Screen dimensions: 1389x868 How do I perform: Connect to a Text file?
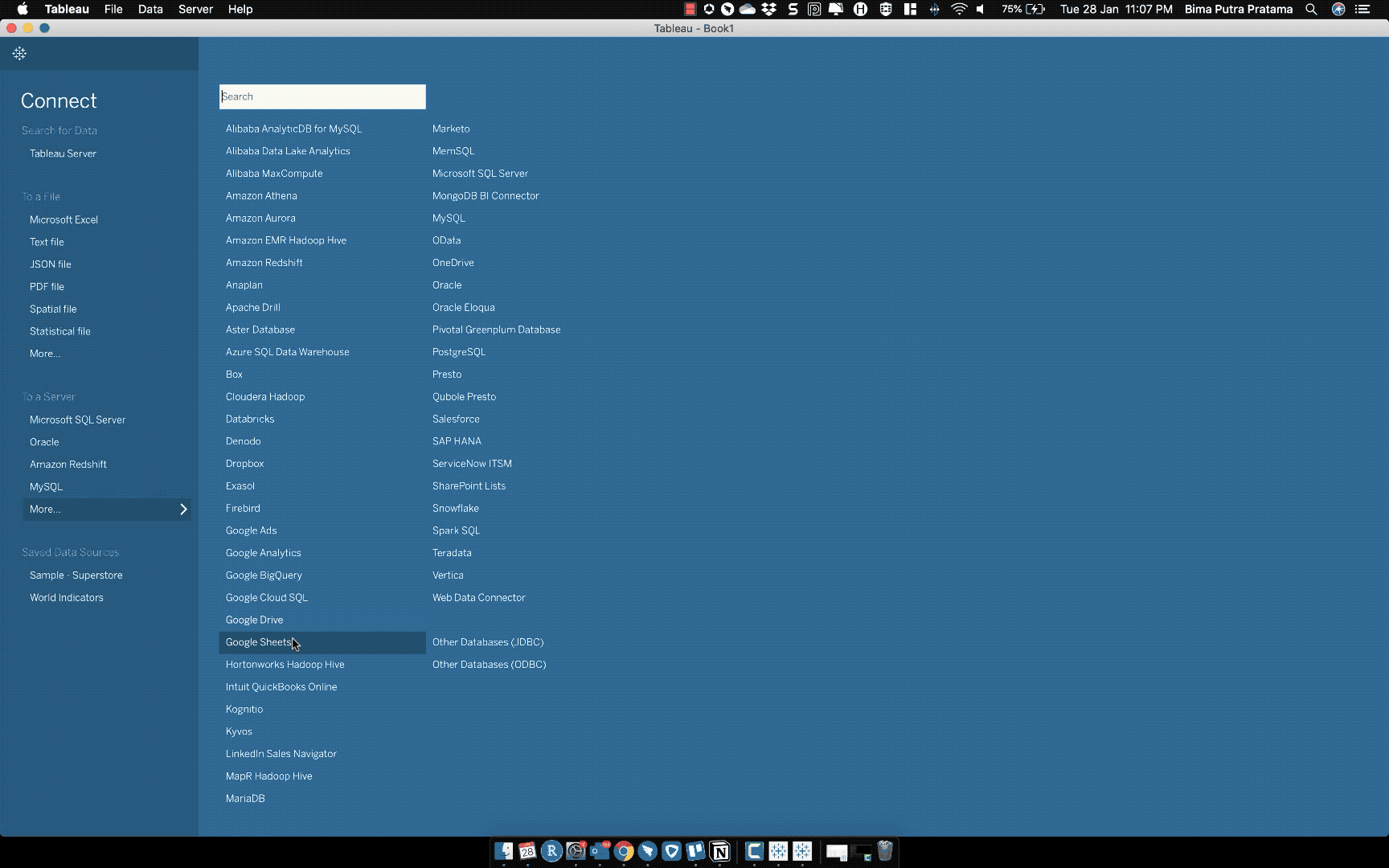(x=47, y=242)
